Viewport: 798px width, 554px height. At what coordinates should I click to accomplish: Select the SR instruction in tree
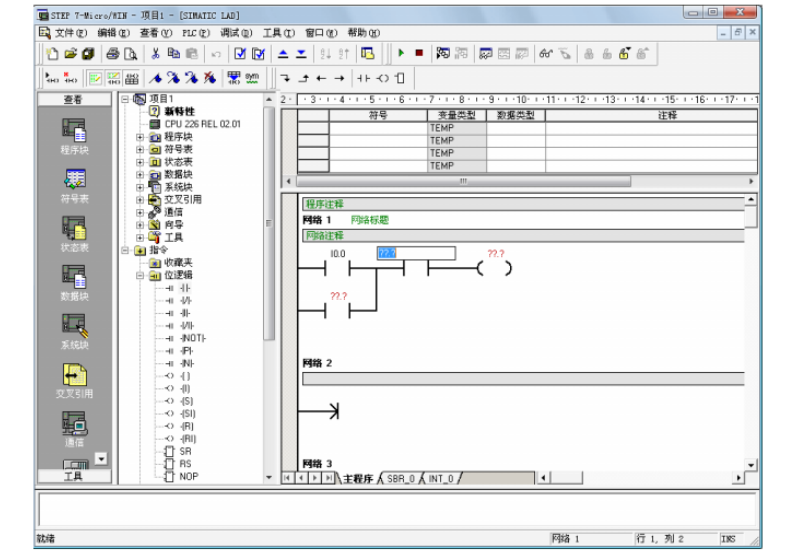(185, 451)
